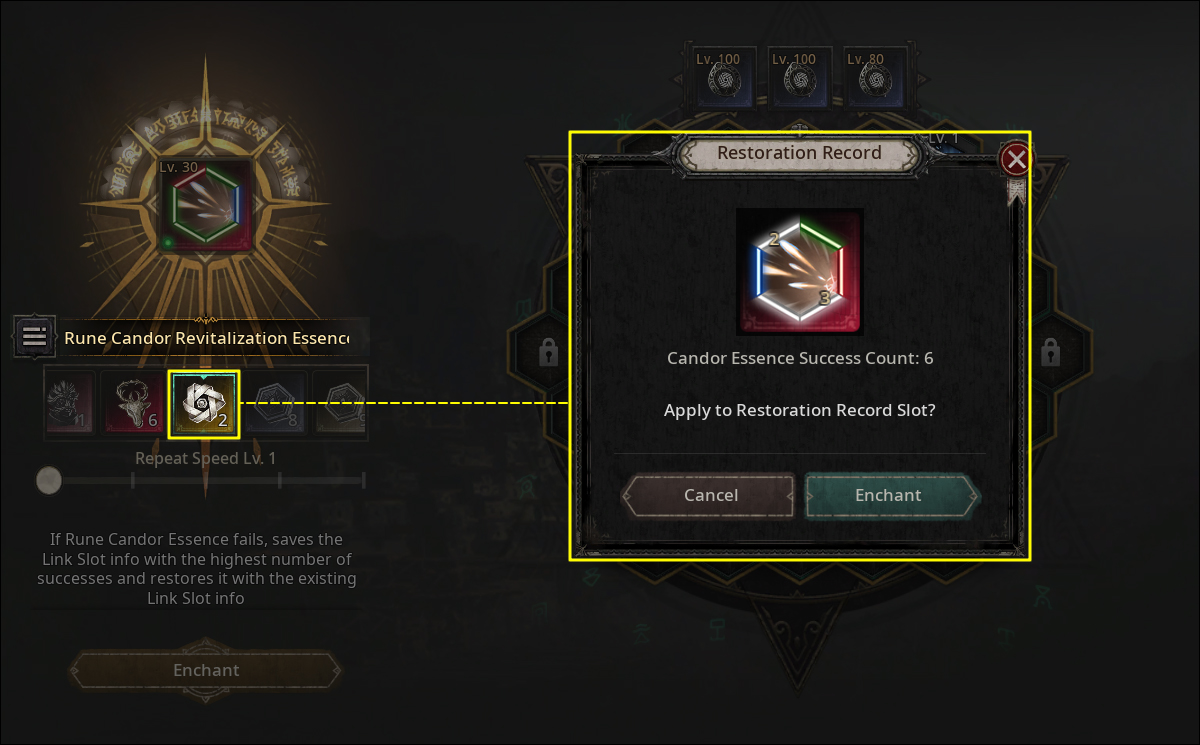Select the middle Lv. 100 rune slot

[x=797, y=76]
